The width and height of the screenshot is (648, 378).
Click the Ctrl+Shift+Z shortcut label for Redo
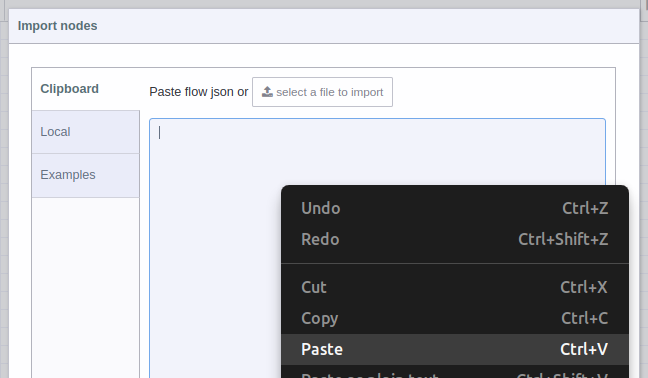click(x=563, y=239)
